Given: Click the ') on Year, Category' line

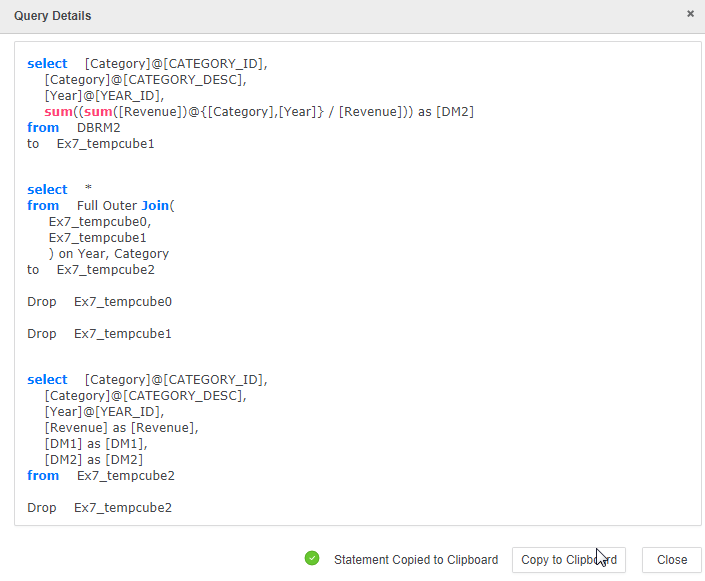Looking at the screenshot, I should point(108,254).
